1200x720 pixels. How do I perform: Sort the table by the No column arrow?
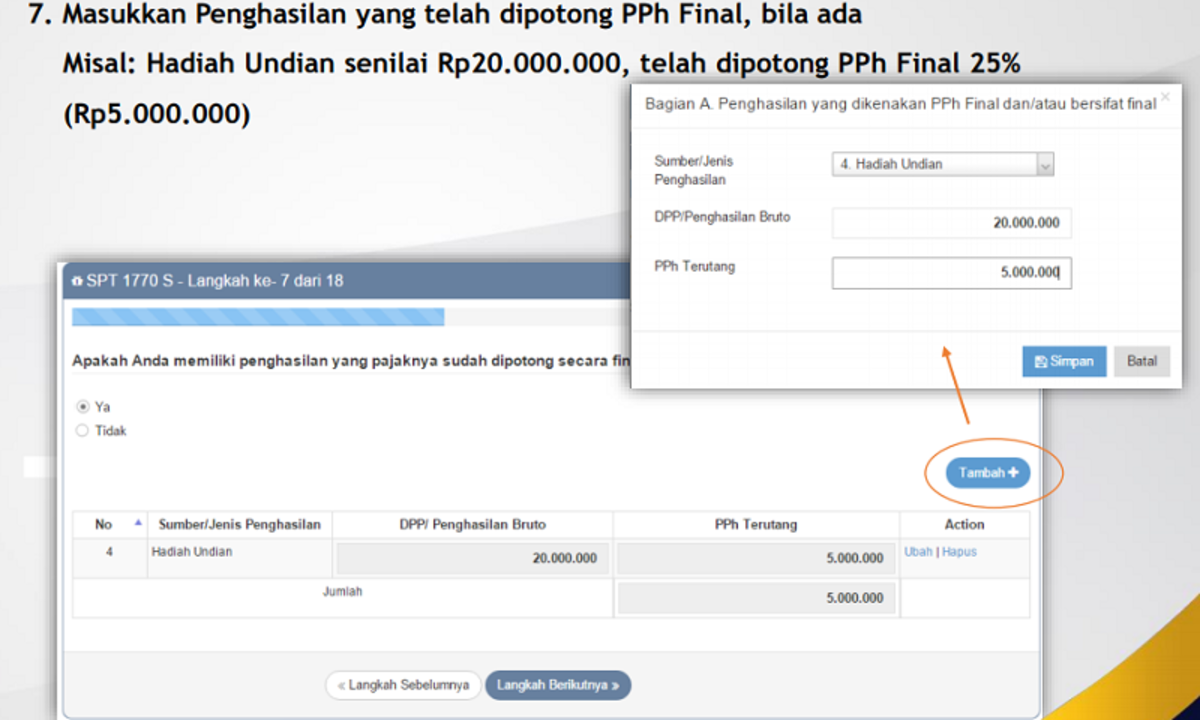[137, 523]
